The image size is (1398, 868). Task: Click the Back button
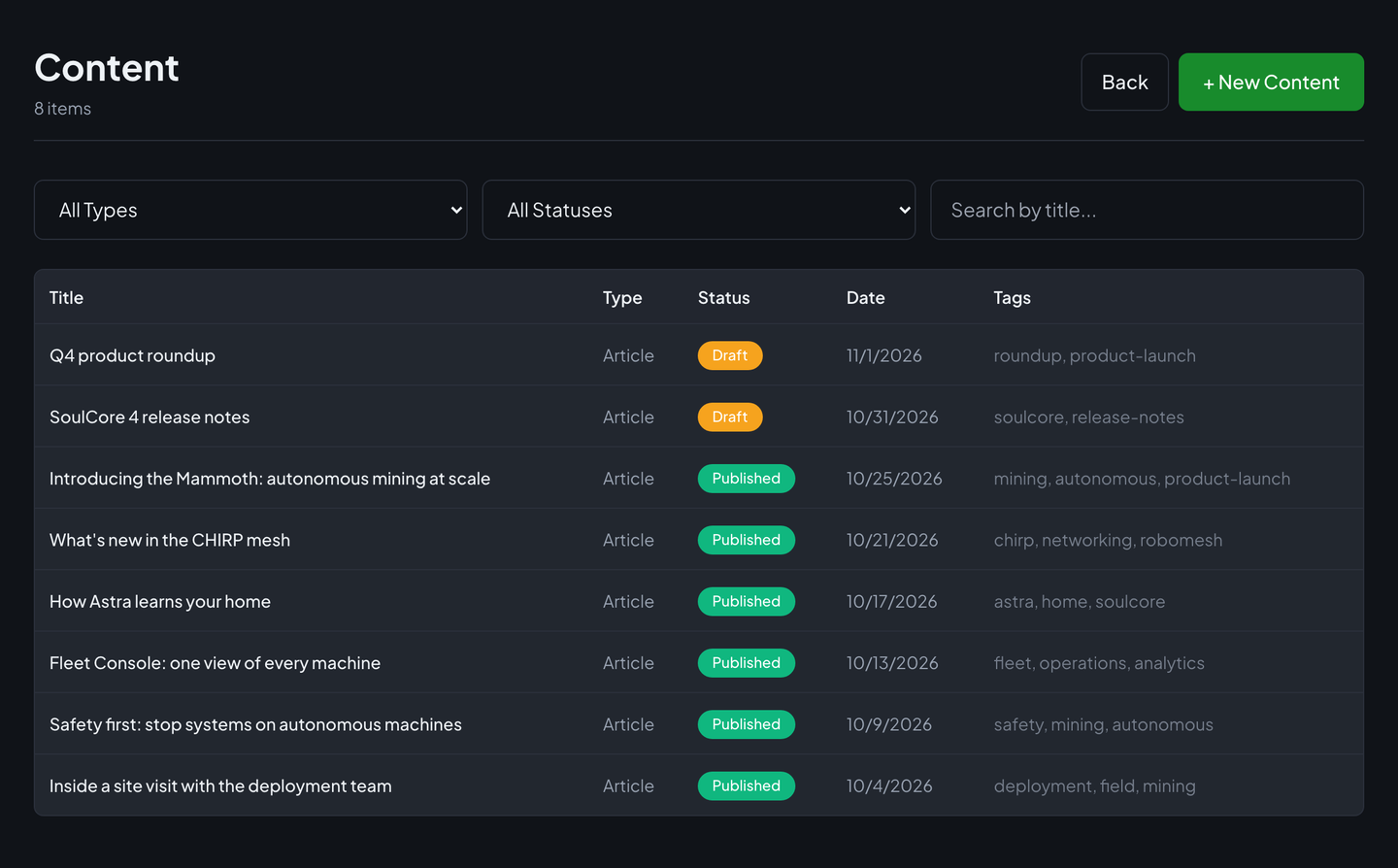(x=1124, y=83)
